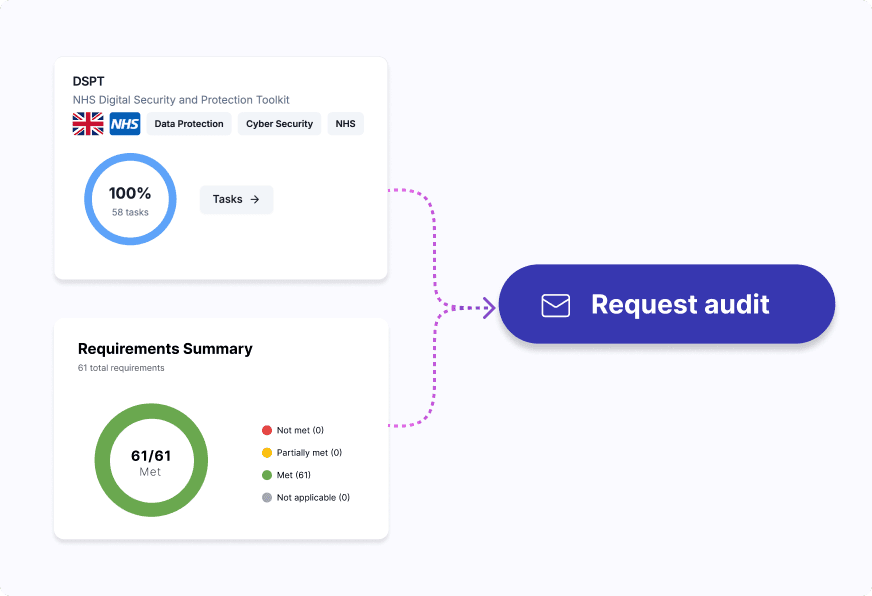Click NHS Digital Security and Protection Toolkit subtitle

pos(181,100)
